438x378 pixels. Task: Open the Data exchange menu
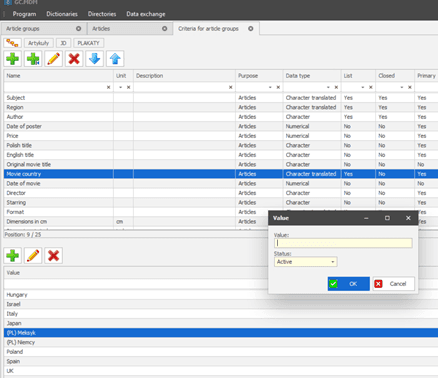coord(146,14)
